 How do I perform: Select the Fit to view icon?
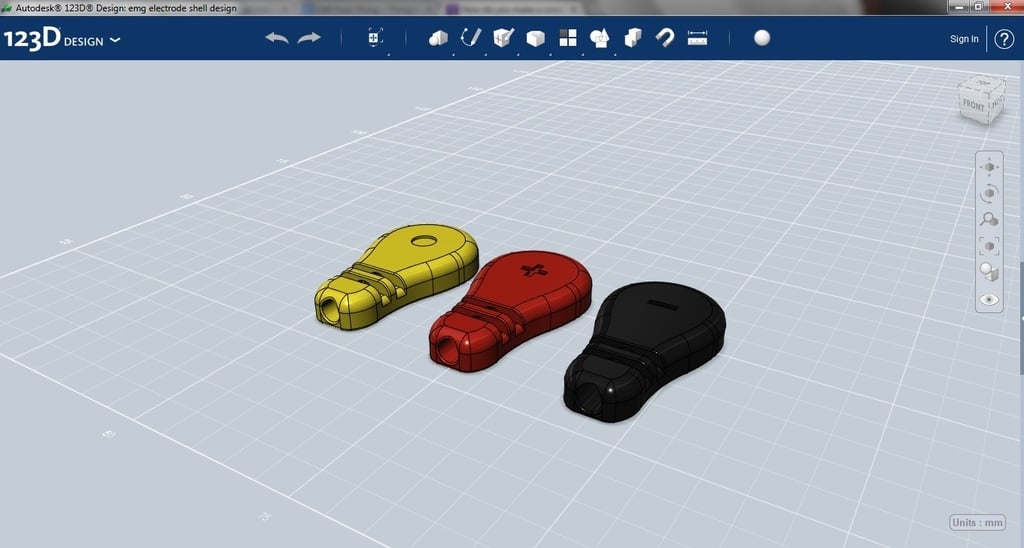tap(989, 246)
